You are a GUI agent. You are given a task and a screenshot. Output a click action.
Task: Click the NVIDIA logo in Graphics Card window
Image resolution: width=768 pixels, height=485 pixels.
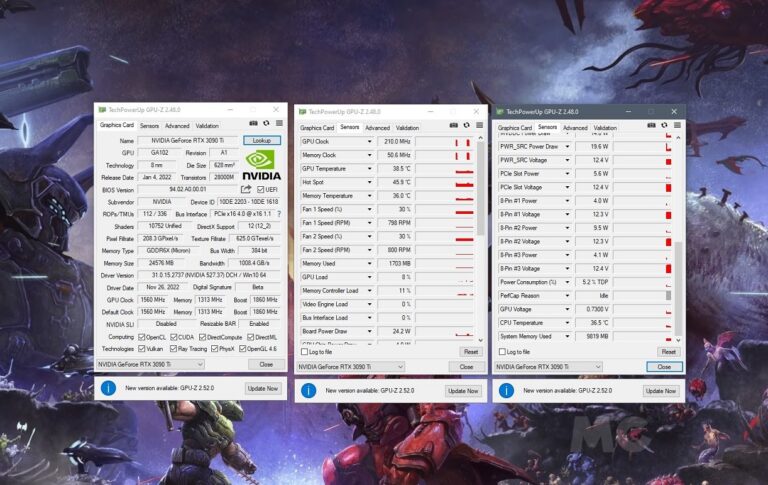click(262, 164)
